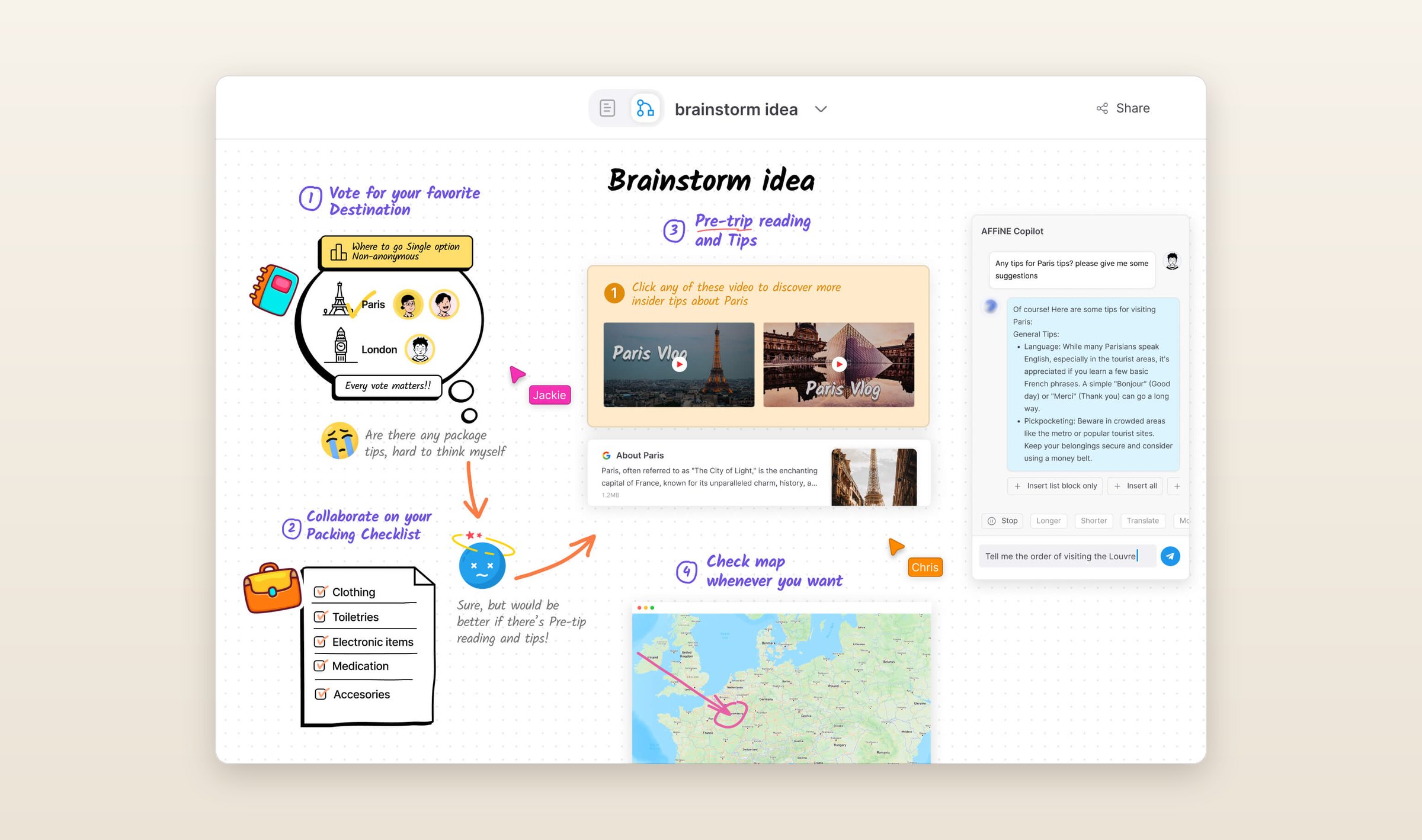Select the Translate option
This screenshot has height=840, width=1422.
(1142, 521)
